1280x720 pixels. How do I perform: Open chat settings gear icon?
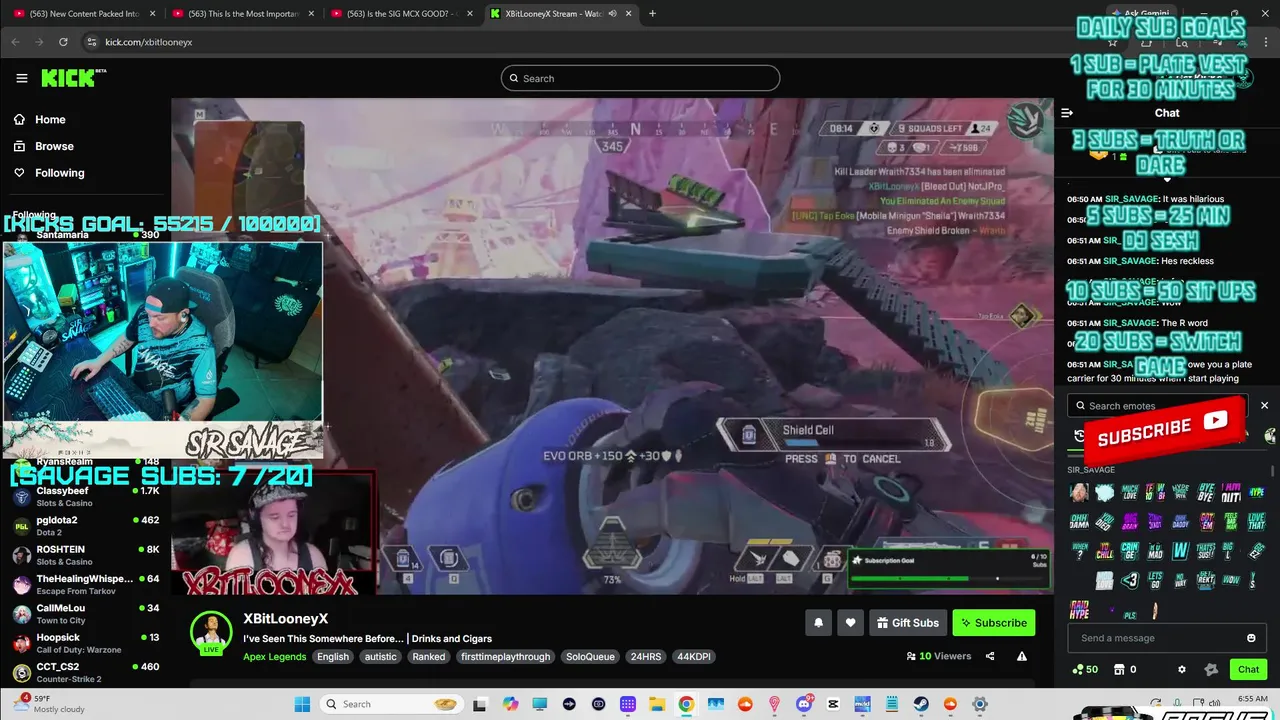point(1182,669)
